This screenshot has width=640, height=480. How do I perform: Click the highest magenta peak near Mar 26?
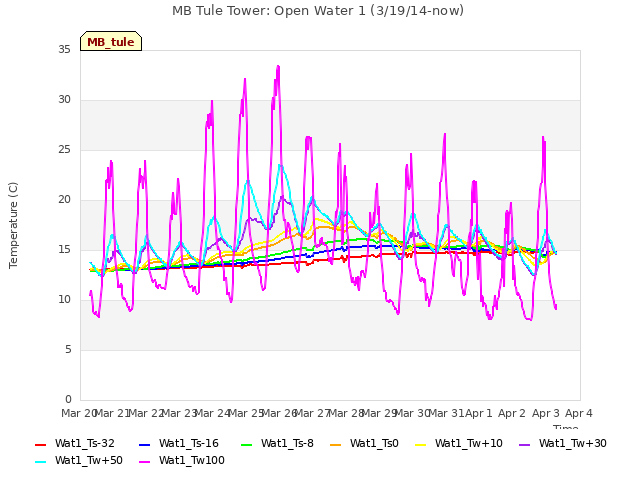point(278,66)
